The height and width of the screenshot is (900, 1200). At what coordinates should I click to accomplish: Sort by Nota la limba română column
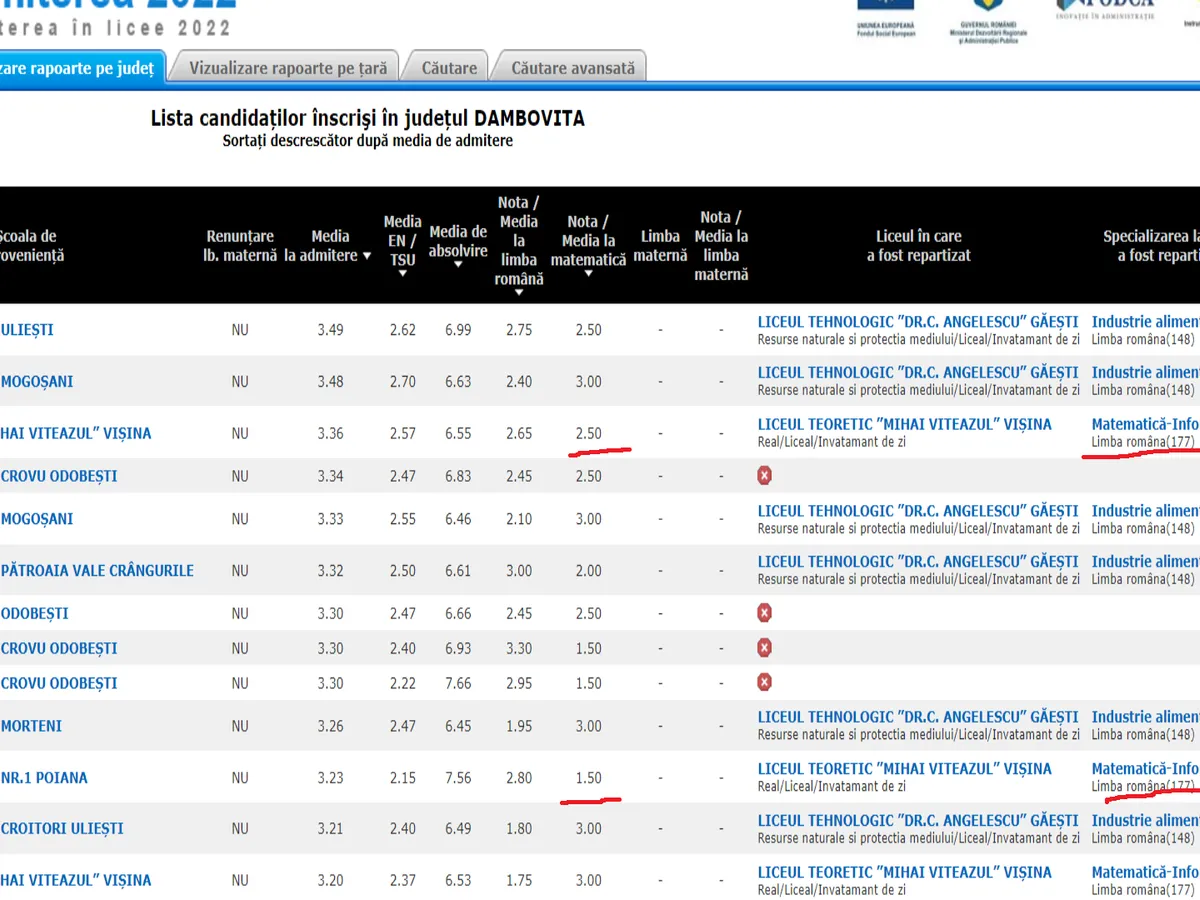coord(518,293)
